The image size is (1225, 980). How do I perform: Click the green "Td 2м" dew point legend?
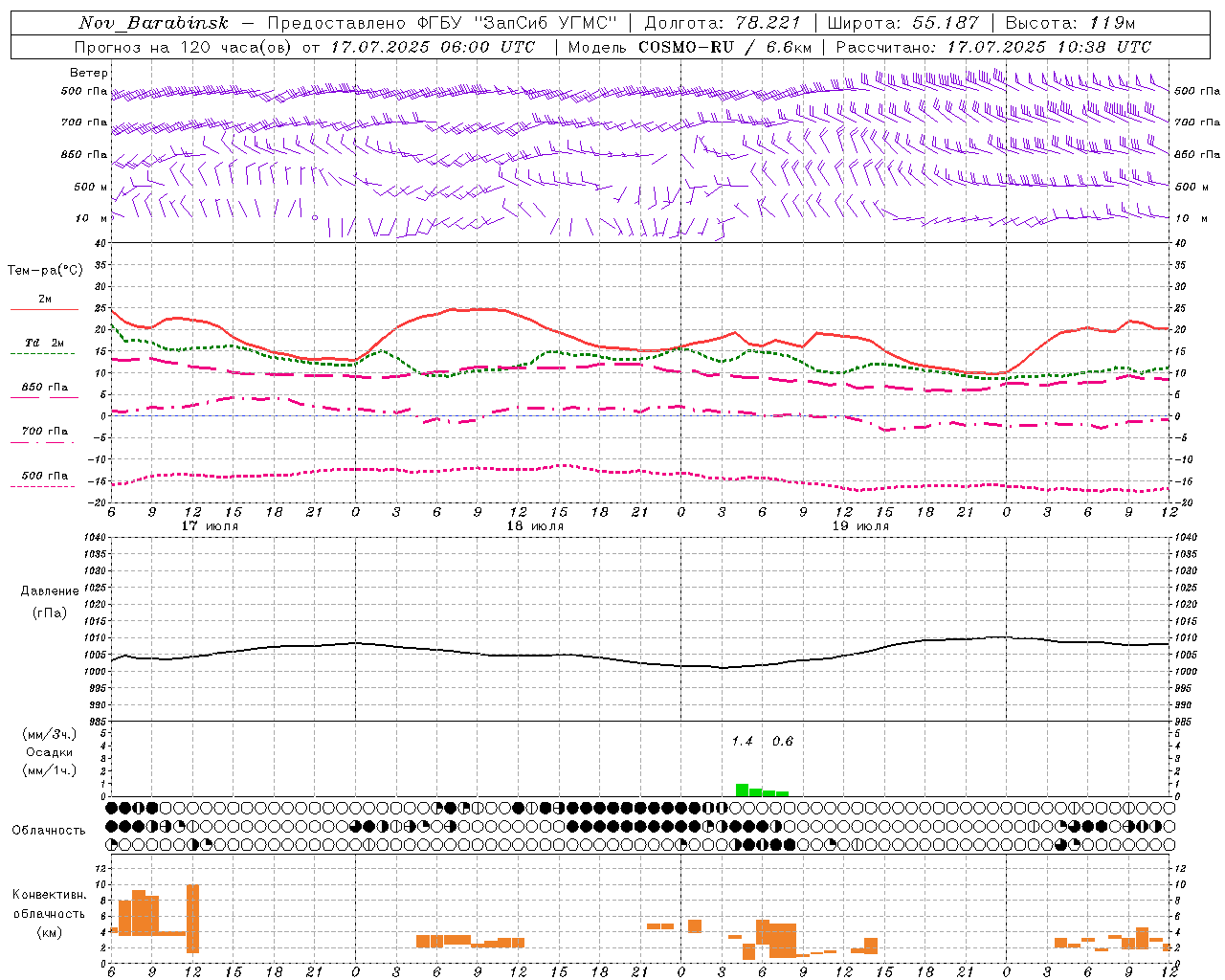pos(44,347)
